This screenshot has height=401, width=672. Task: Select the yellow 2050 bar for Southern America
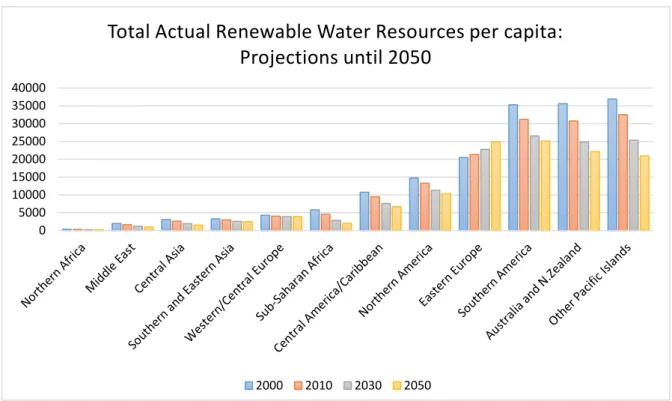[x=545, y=186]
